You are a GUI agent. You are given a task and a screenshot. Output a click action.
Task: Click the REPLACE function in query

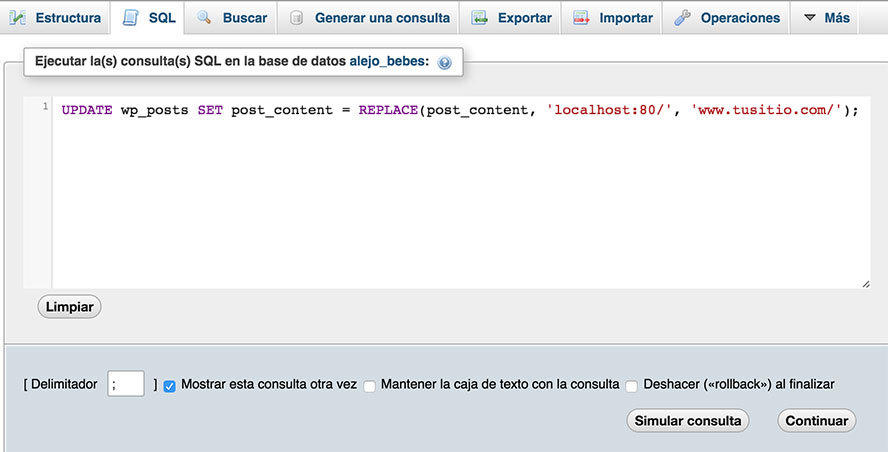(388, 110)
